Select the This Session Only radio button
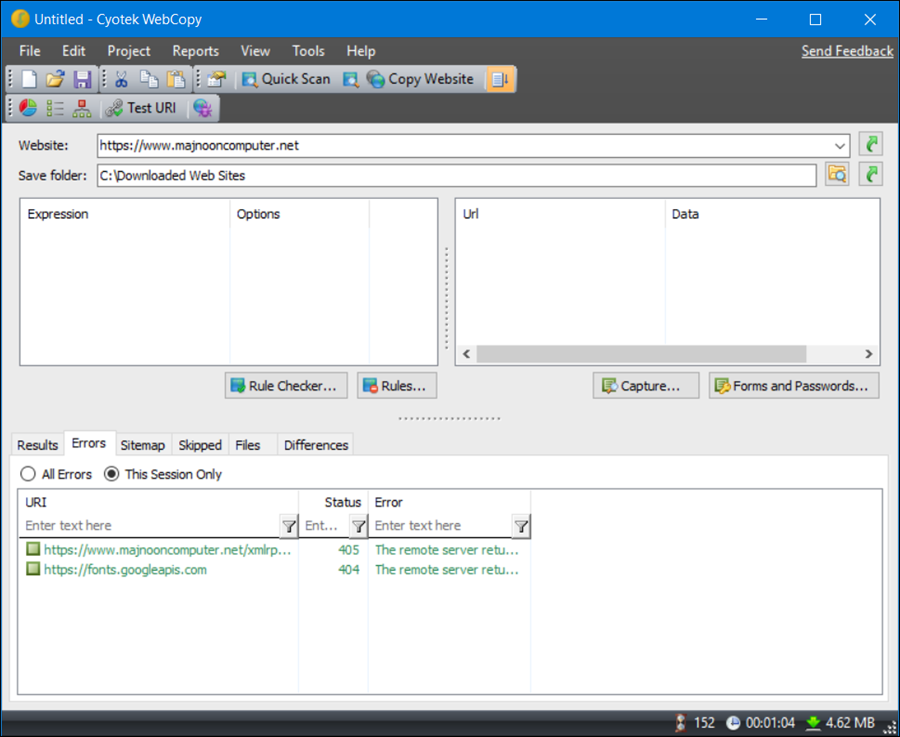This screenshot has width=900, height=737. point(111,474)
